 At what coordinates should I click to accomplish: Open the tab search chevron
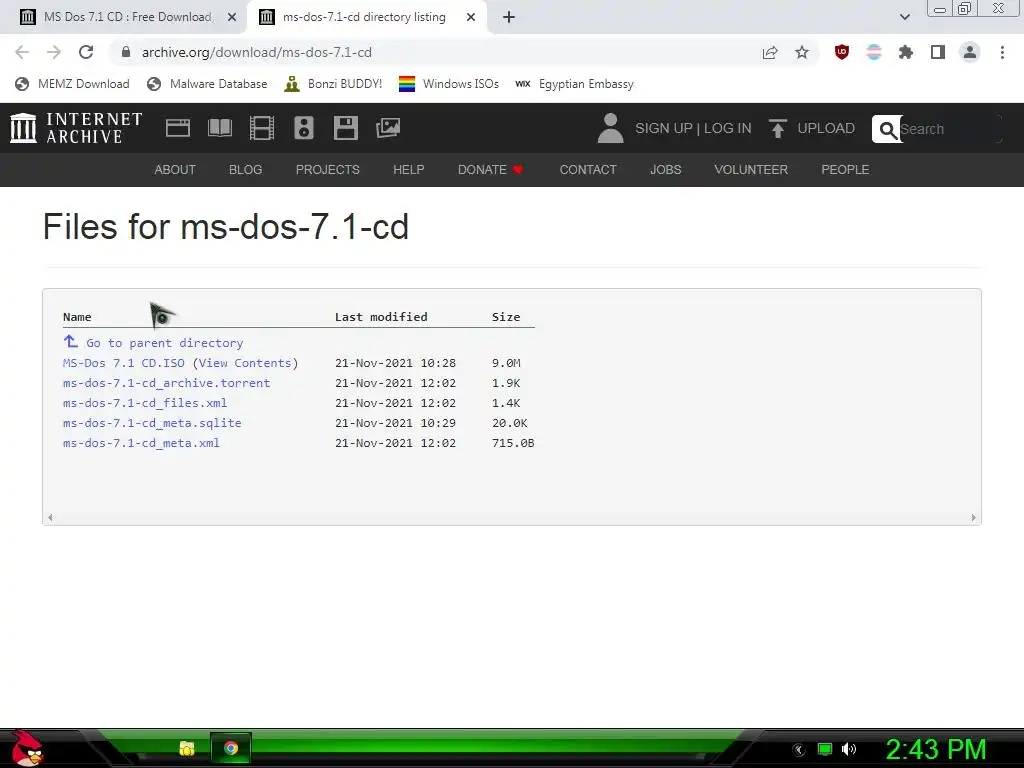click(904, 17)
